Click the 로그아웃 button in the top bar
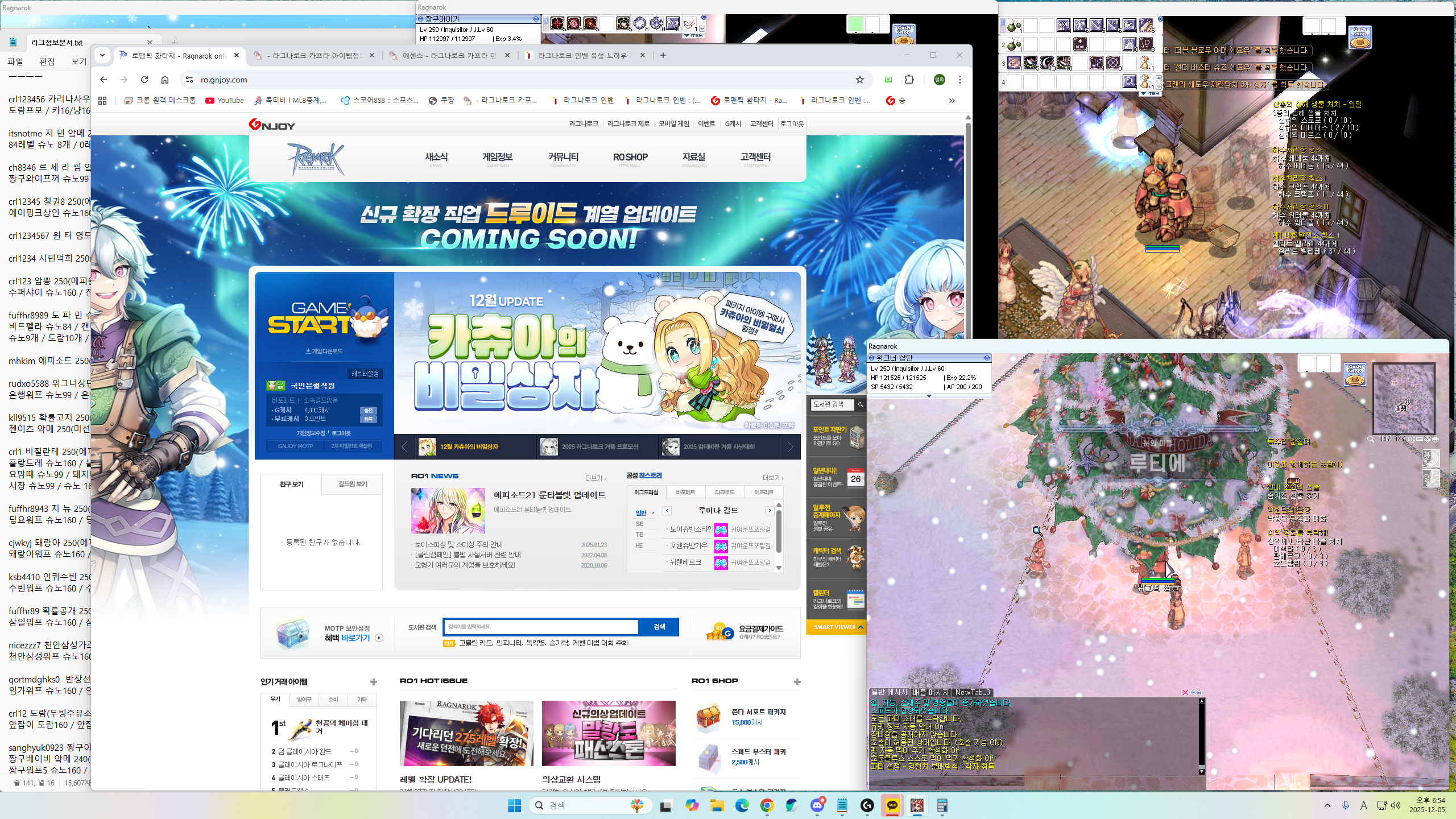1456x819 pixels. pos(792,123)
